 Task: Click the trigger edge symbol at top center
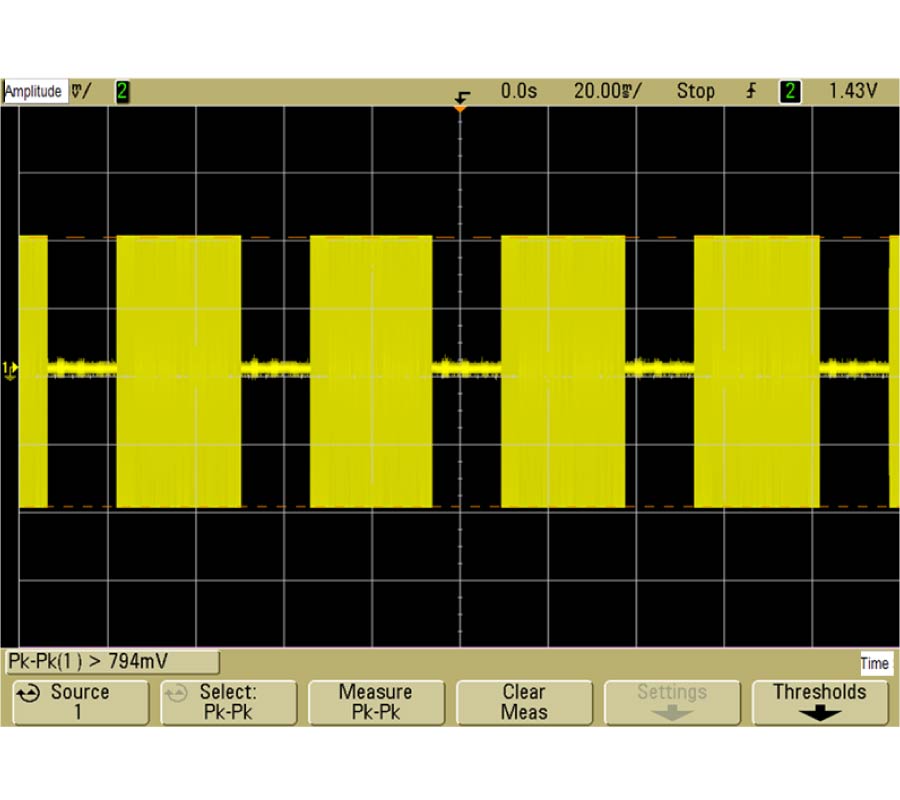point(461,96)
